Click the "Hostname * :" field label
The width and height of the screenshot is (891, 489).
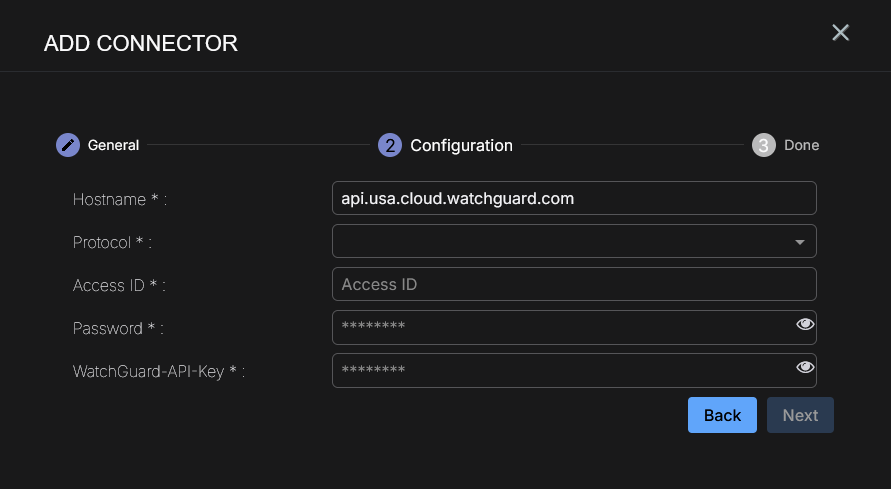tap(120, 199)
